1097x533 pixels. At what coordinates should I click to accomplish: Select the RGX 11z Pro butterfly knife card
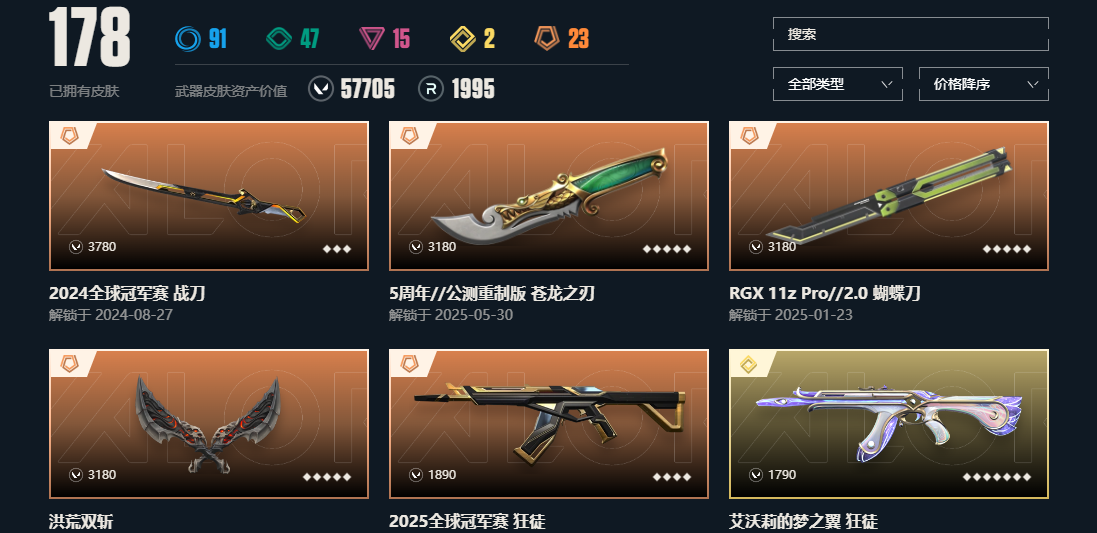click(x=889, y=196)
